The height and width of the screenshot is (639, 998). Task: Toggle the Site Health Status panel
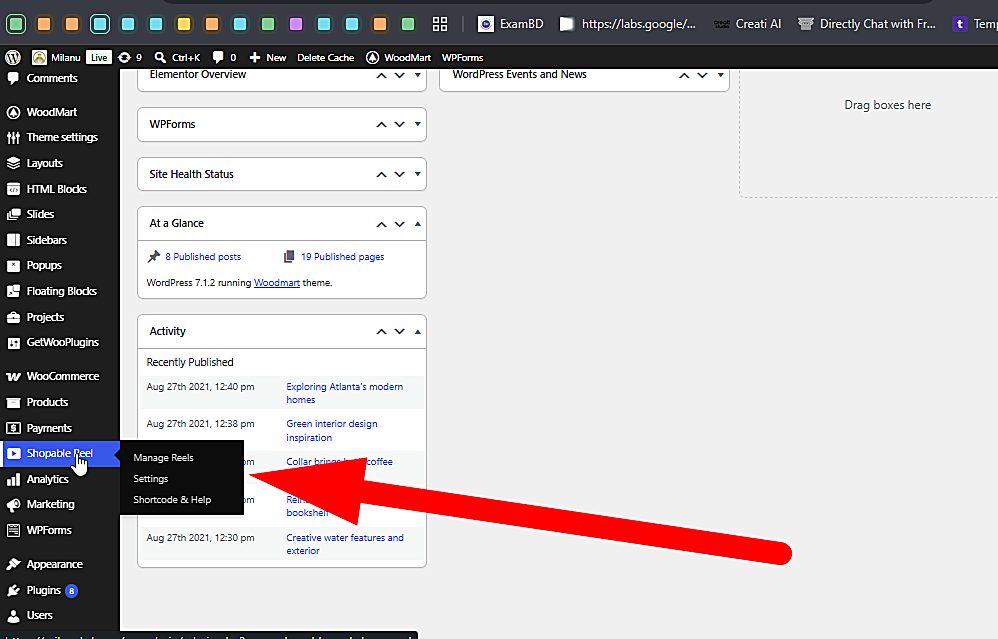pyautogui.click(x=418, y=174)
